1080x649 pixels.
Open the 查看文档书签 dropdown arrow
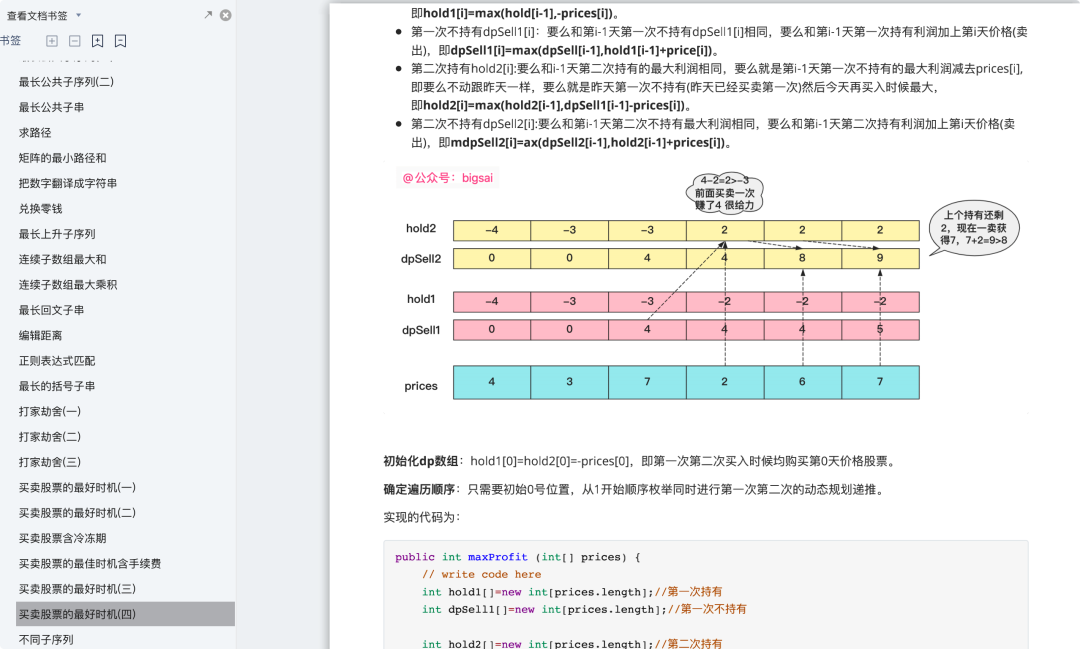coord(79,15)
